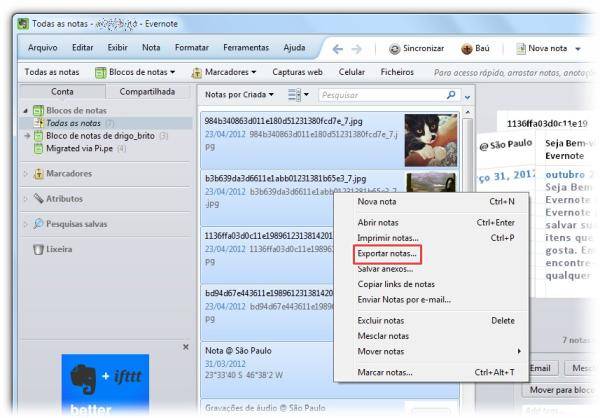The height and width of the screenshot is (418, 600).
Task: Select Todas as notas in the tree
Action: click(x=107, y=123)
